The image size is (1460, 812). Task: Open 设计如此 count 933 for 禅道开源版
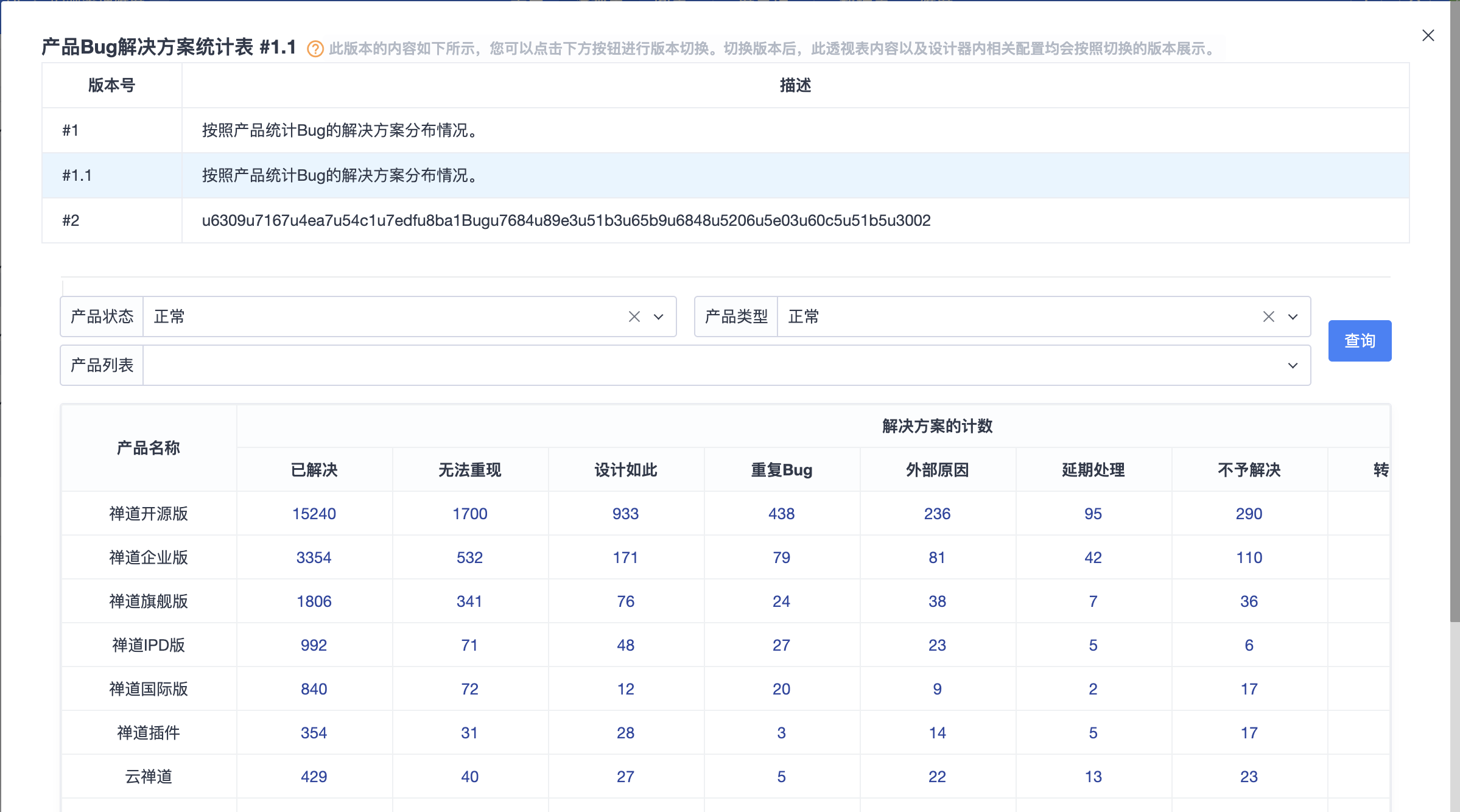626,514
